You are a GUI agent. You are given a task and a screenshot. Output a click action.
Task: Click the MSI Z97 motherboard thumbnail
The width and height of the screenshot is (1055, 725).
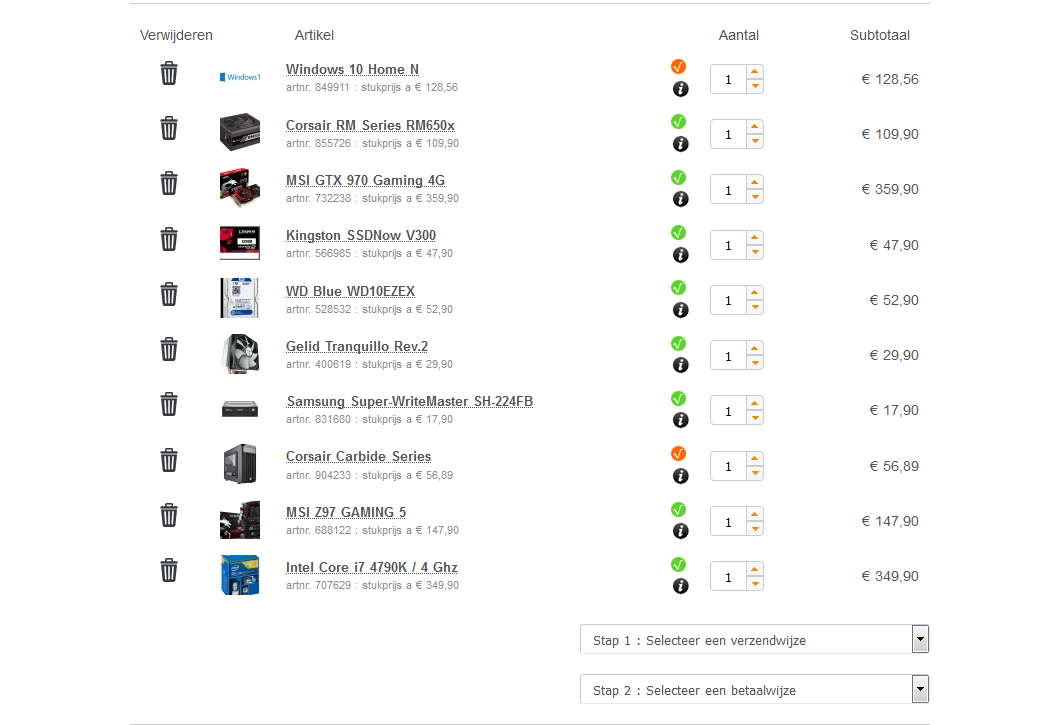[240, 519]
